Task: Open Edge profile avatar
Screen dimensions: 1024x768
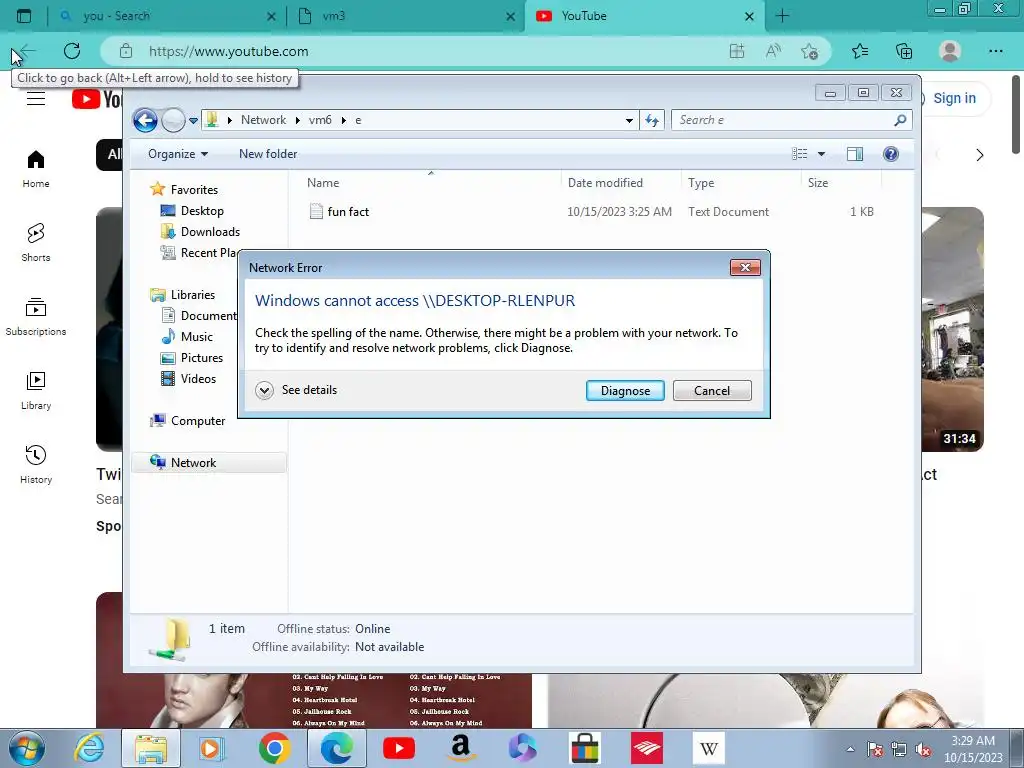Action: 950,51
